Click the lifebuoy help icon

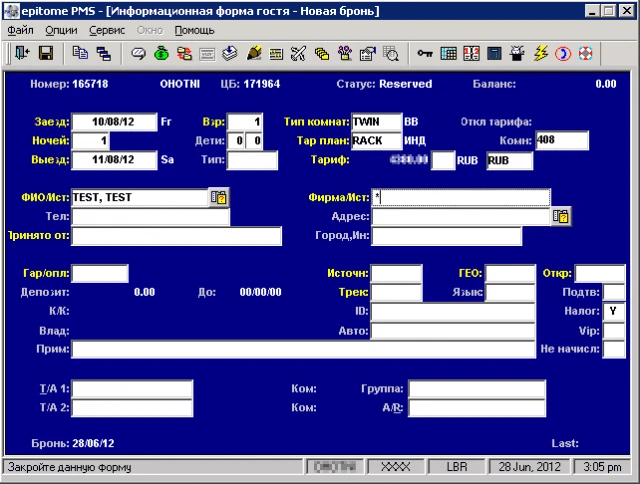[586, 52]
